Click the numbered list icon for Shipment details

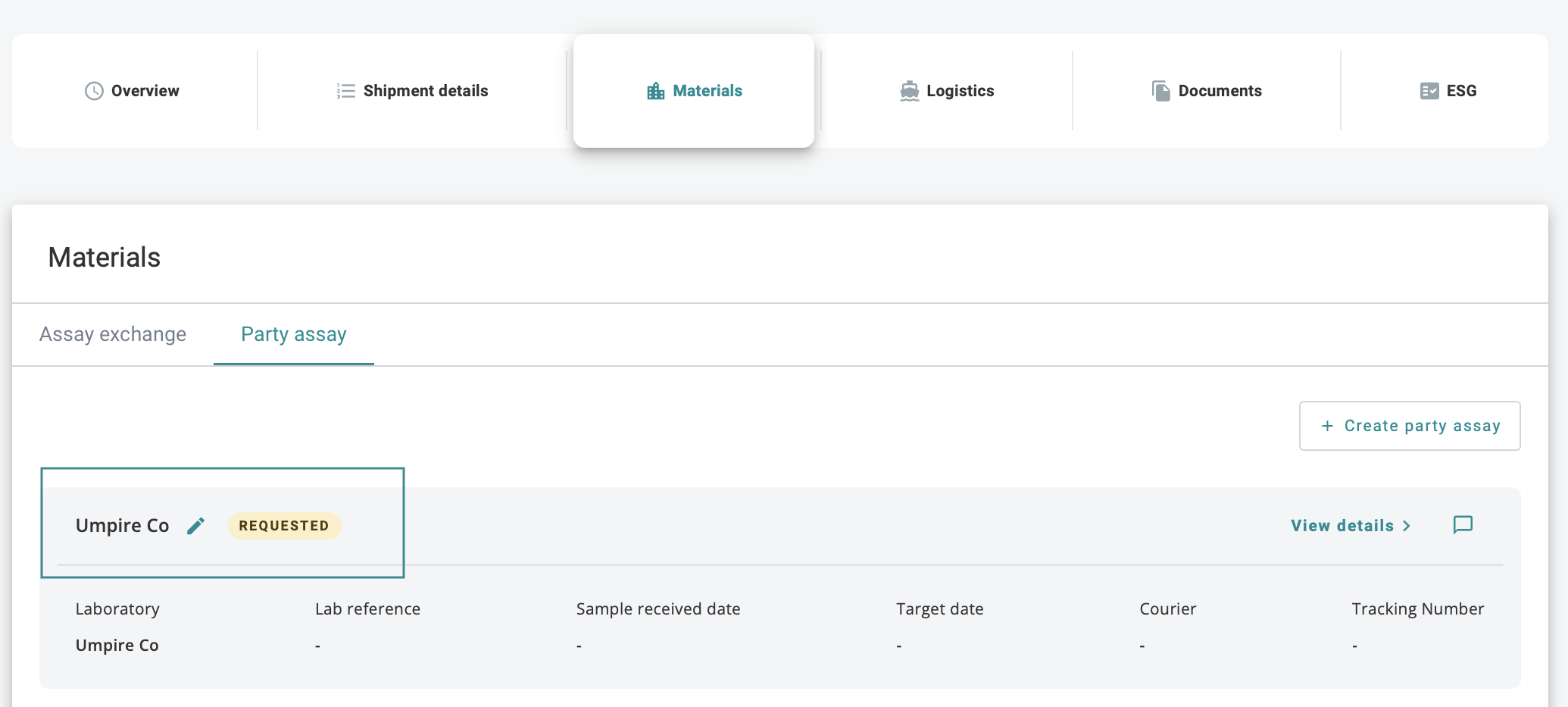[345, 91]
